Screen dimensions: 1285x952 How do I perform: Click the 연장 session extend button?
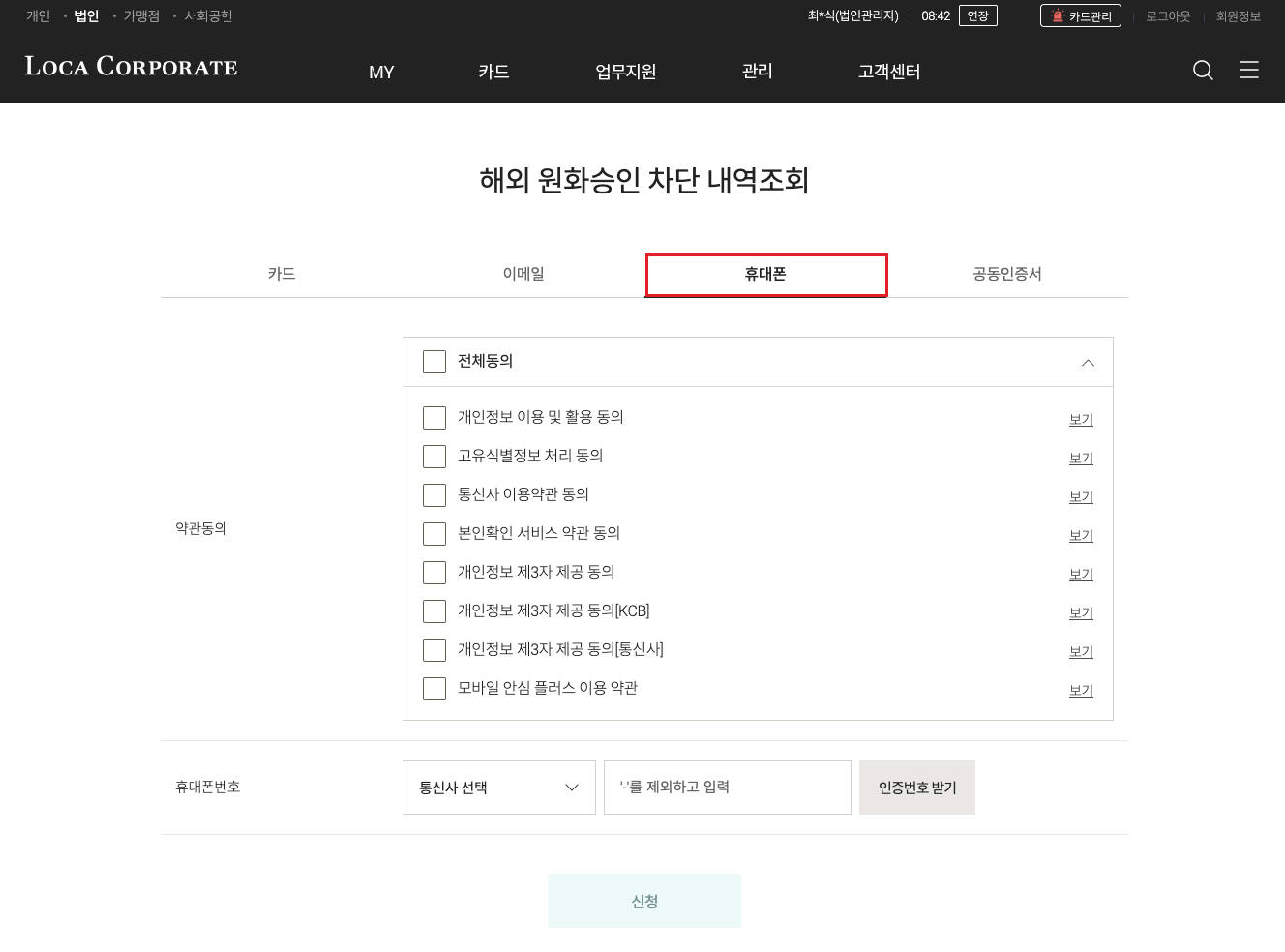[x=978, y=15]
